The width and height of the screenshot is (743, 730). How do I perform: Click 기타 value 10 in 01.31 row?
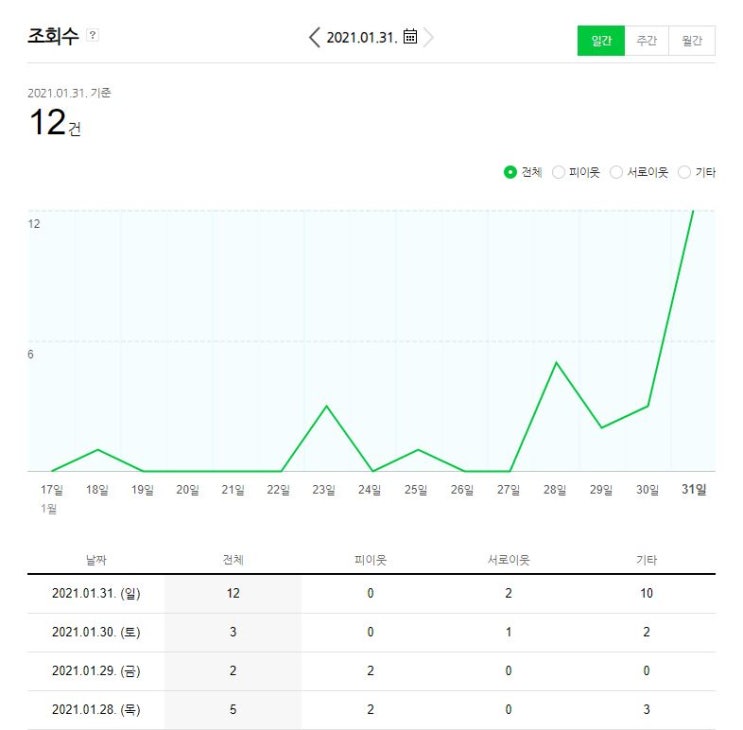646,593
